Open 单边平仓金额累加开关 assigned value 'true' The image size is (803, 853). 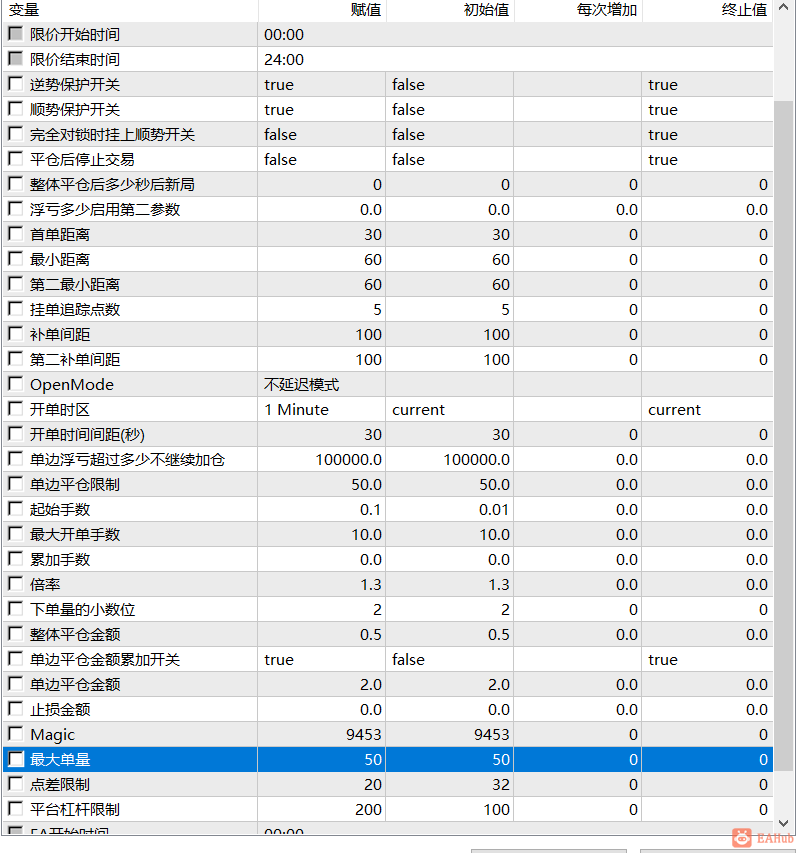pyautogui.click(x=322, y=659)
